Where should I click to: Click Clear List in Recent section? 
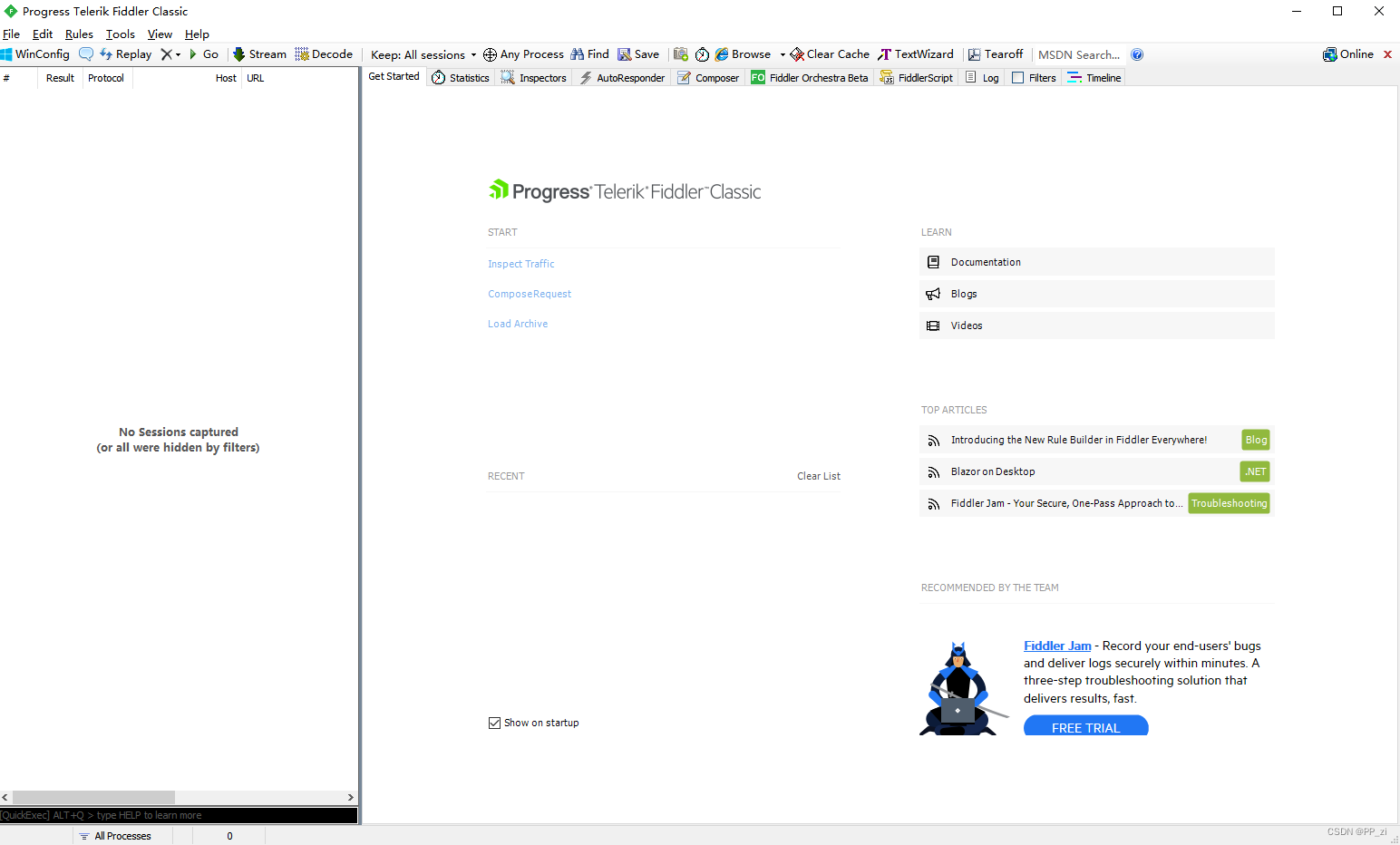click(x=819, y=476)
